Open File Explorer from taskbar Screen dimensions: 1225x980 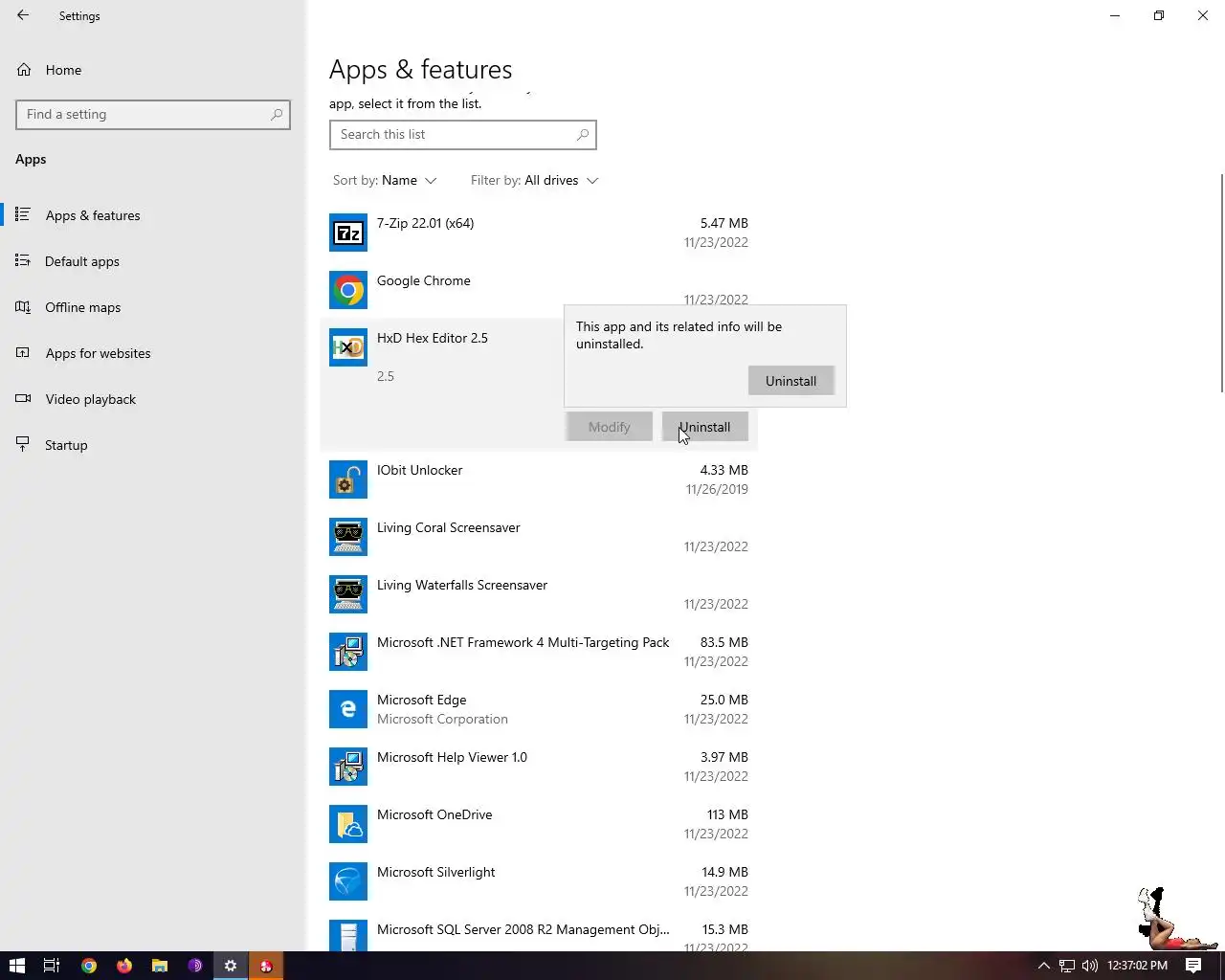[x=159, y=966]
